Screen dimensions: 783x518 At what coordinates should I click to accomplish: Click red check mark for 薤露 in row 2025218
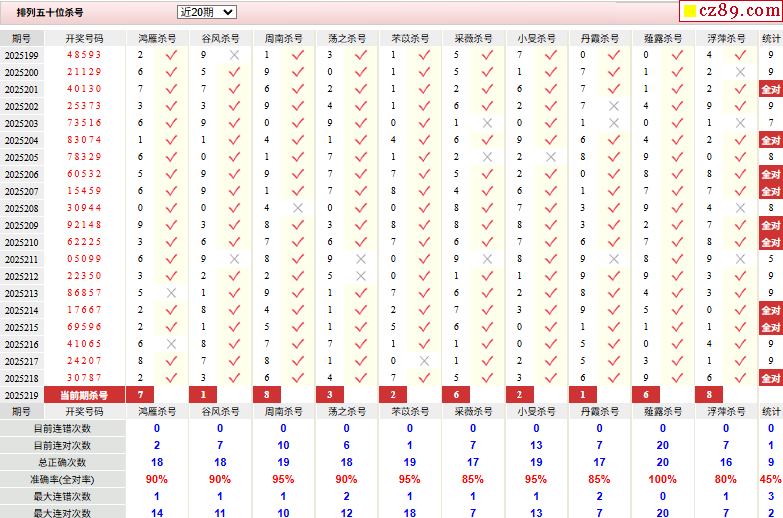point(677,378)
